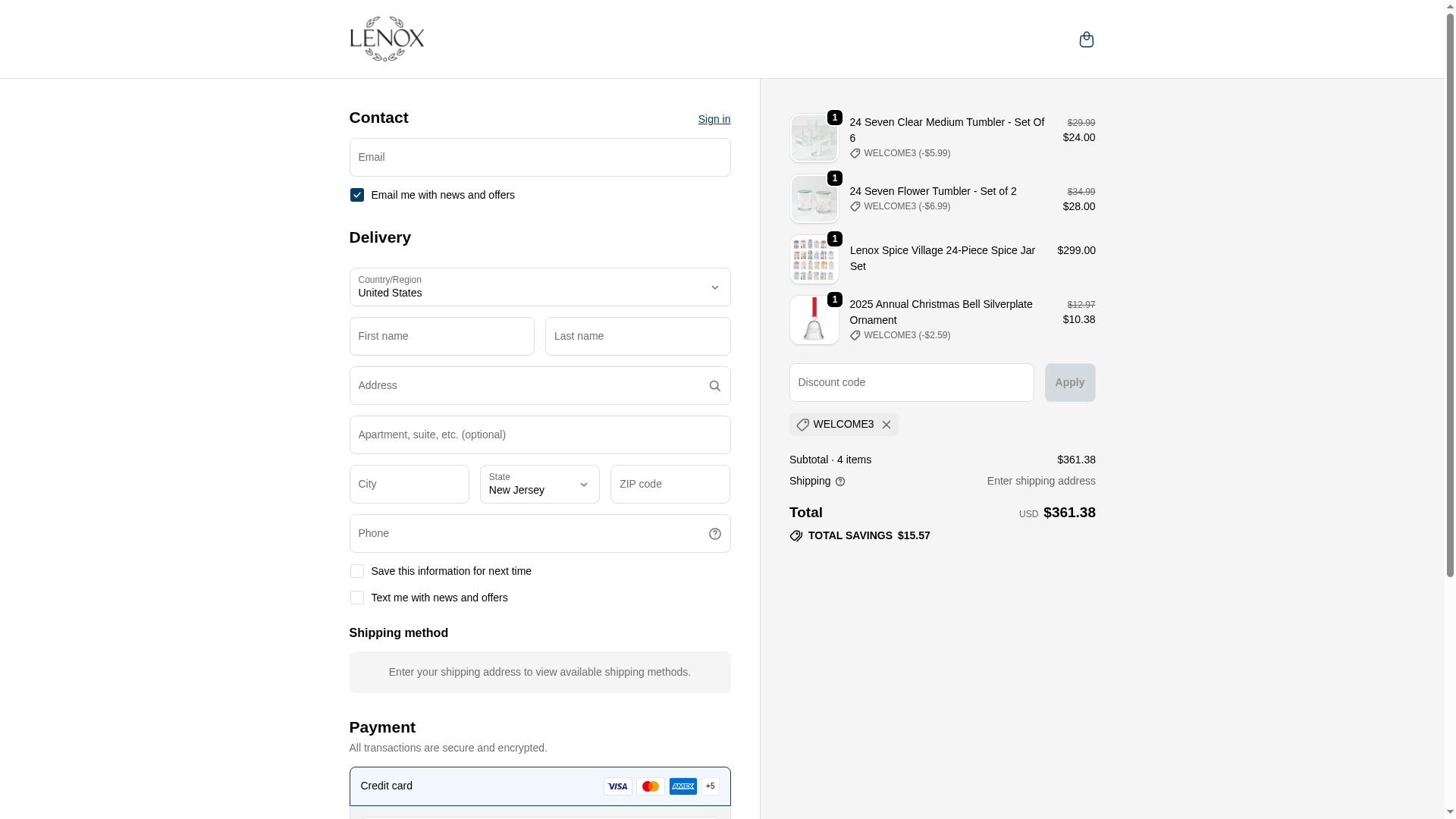Click the Mastercard icon
Viewport: 1456px width, 819px height.
(x=651, y=786)
